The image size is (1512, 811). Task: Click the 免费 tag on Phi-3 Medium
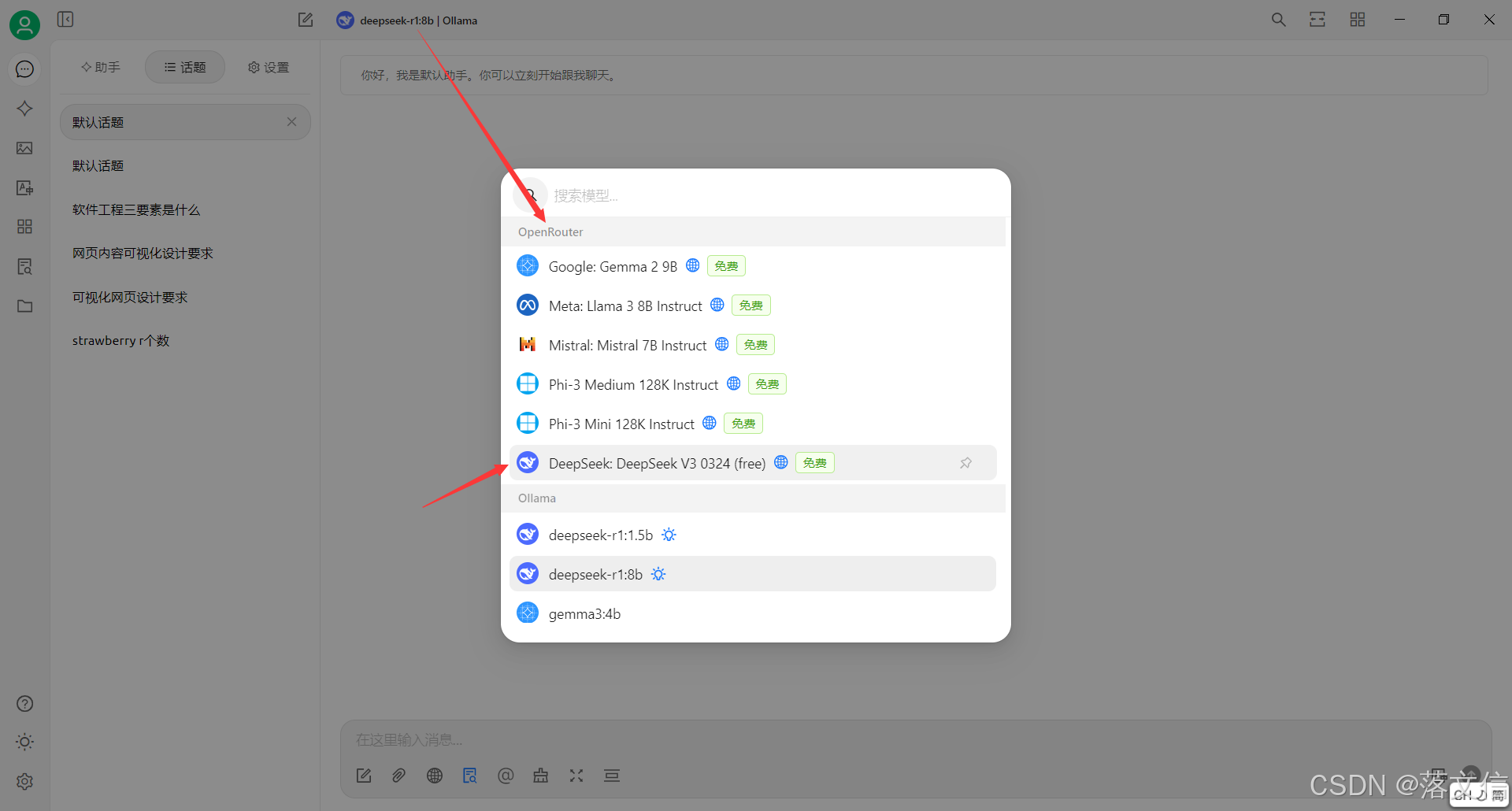[x=768, y=384]
